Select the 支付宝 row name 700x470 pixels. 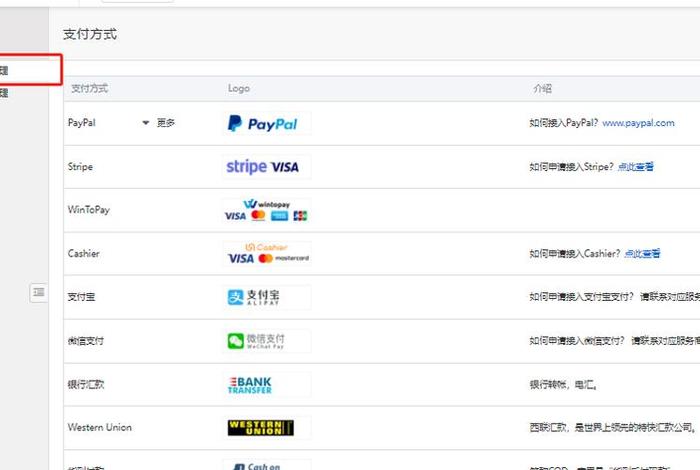tap(81, 297)
